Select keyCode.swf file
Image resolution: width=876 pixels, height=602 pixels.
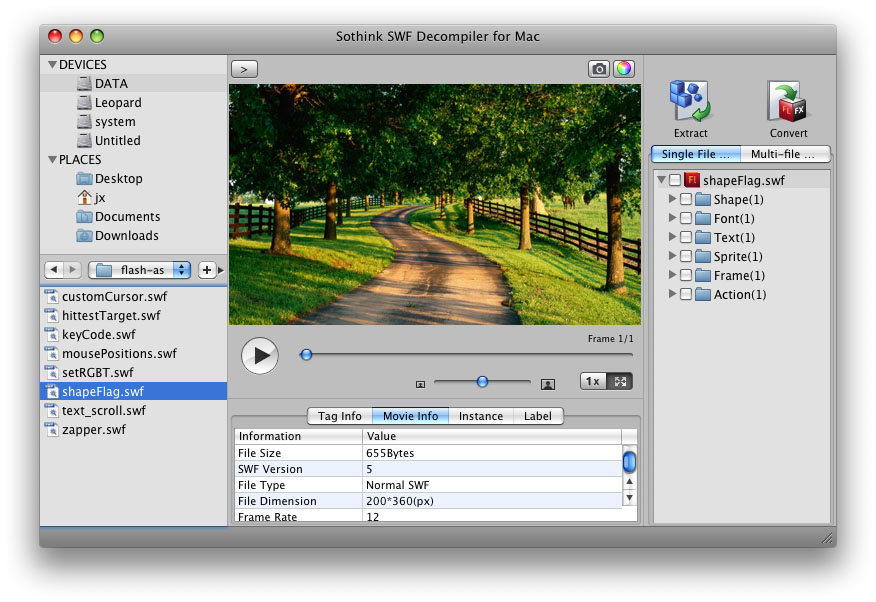pyautogui.click(x=134, y=335)
